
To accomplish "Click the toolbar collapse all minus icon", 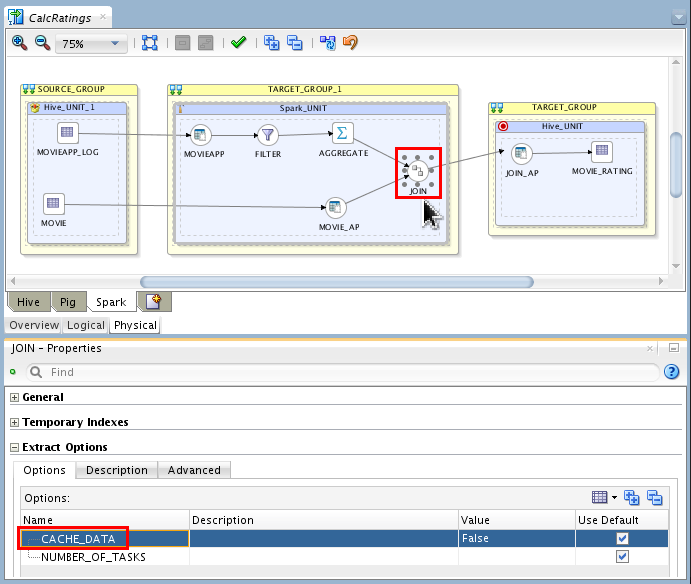I will pyautogui.click(x=294, y=43).
